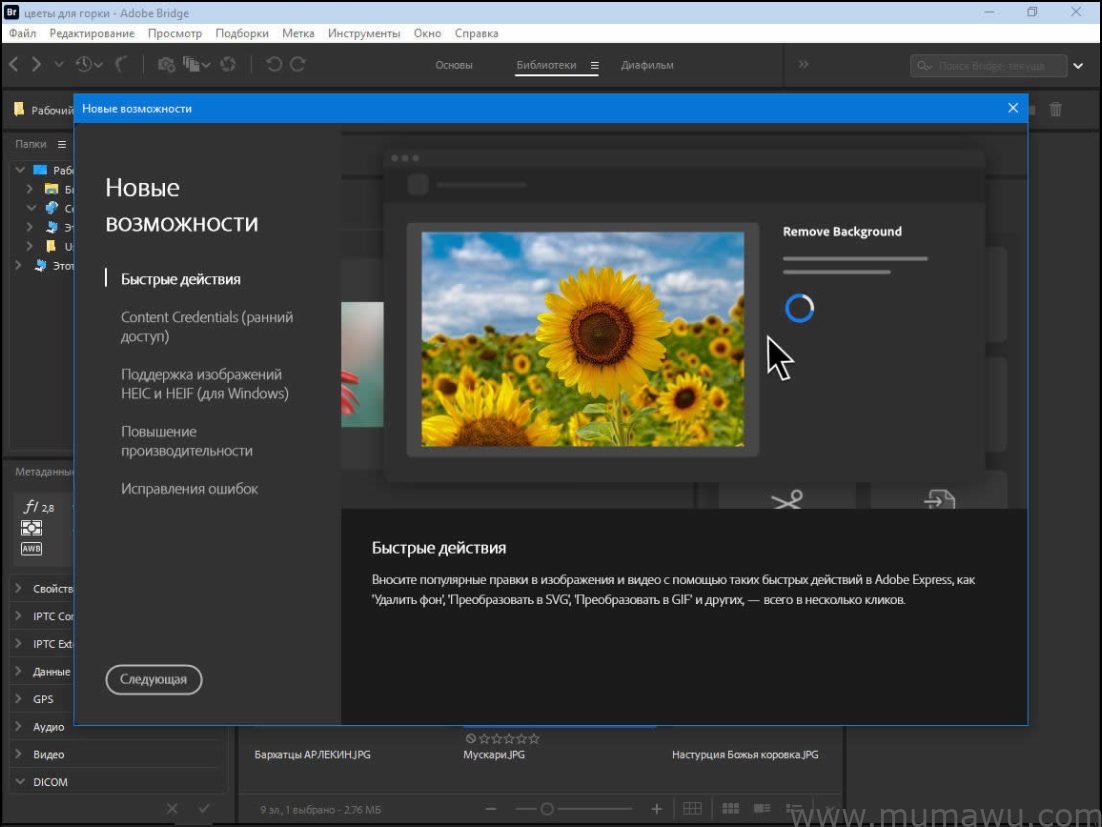Click the grid lock view icon
The width and height of the screenshot is (1102, 827).
(x=692, y=809)
